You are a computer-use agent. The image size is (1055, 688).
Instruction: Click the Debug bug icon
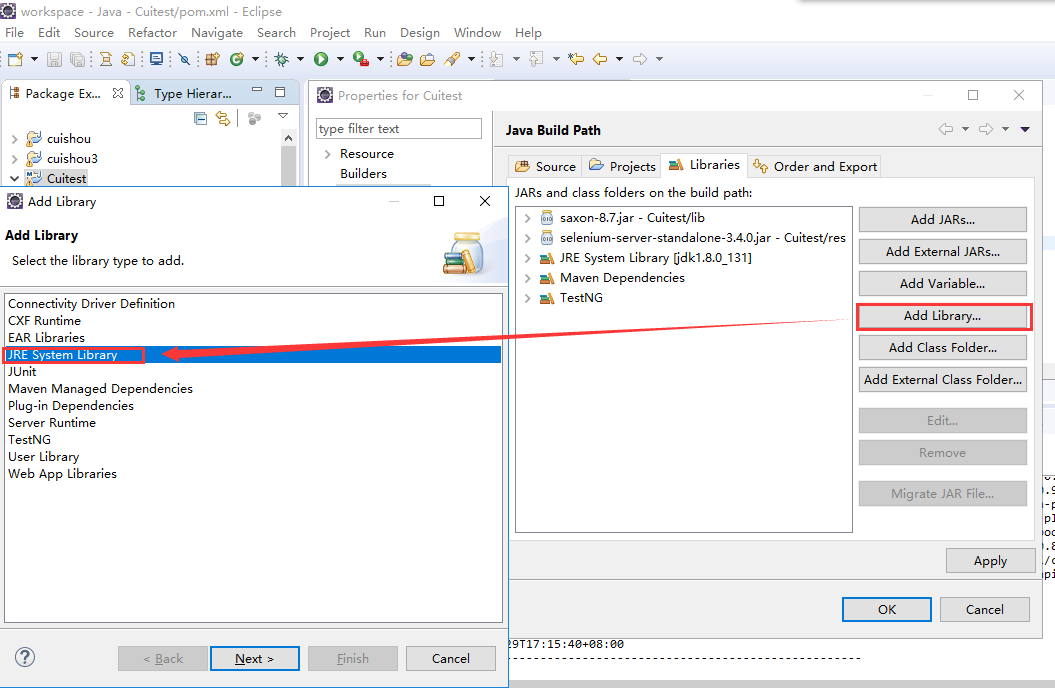tap(282, 59)
